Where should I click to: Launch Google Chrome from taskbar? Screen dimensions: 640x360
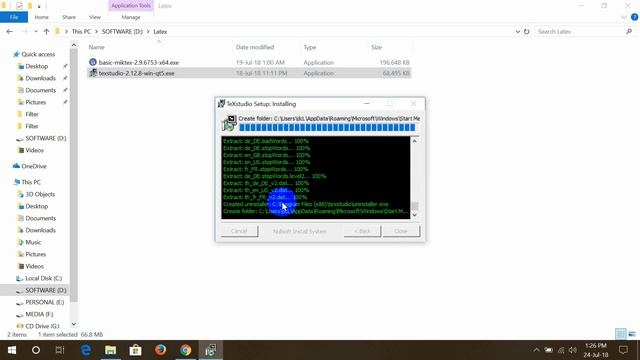click(x=185, y=350)
